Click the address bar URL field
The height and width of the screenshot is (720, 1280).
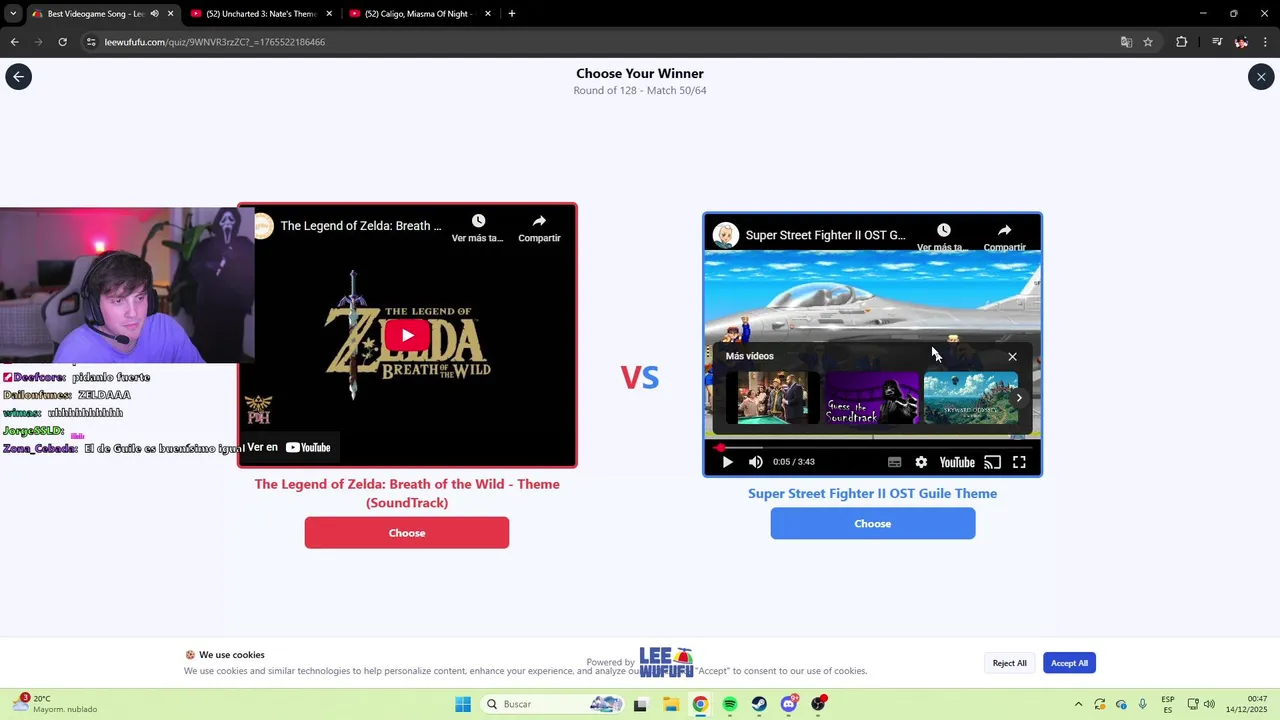coord(600,42)
